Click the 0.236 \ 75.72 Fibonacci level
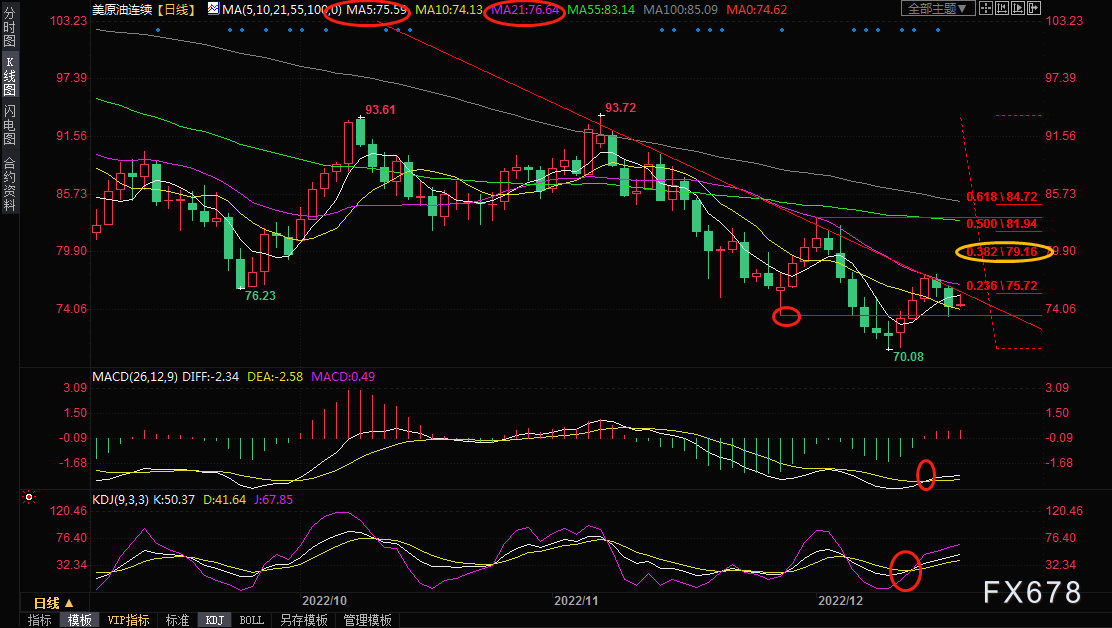 coord(1002,286)
